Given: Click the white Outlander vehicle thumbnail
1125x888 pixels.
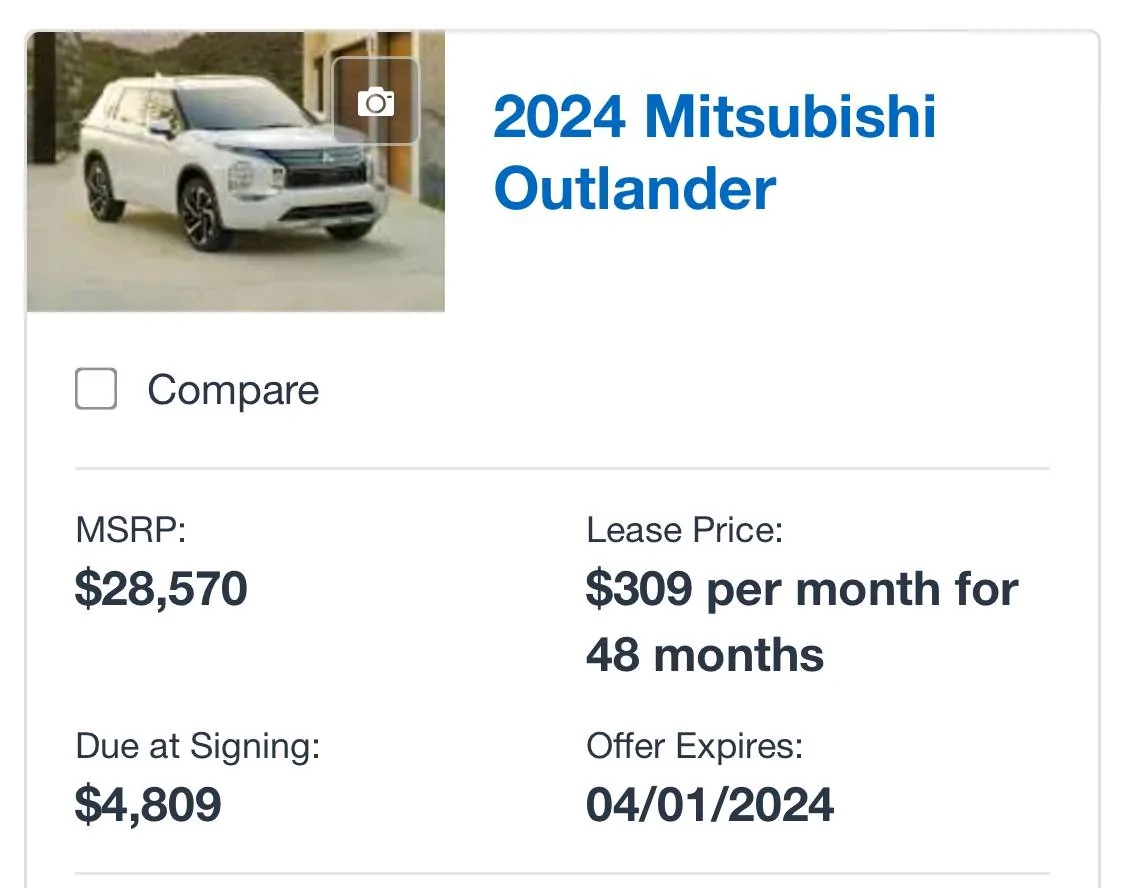Looking at the screenshot, I should pyautogui.click(x=236, y=171).
